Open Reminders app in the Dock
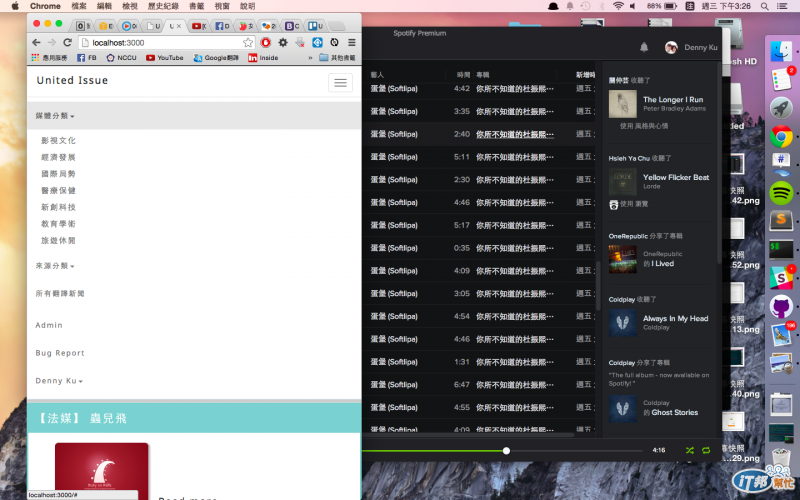800x500 pixels. coord(781,80)
